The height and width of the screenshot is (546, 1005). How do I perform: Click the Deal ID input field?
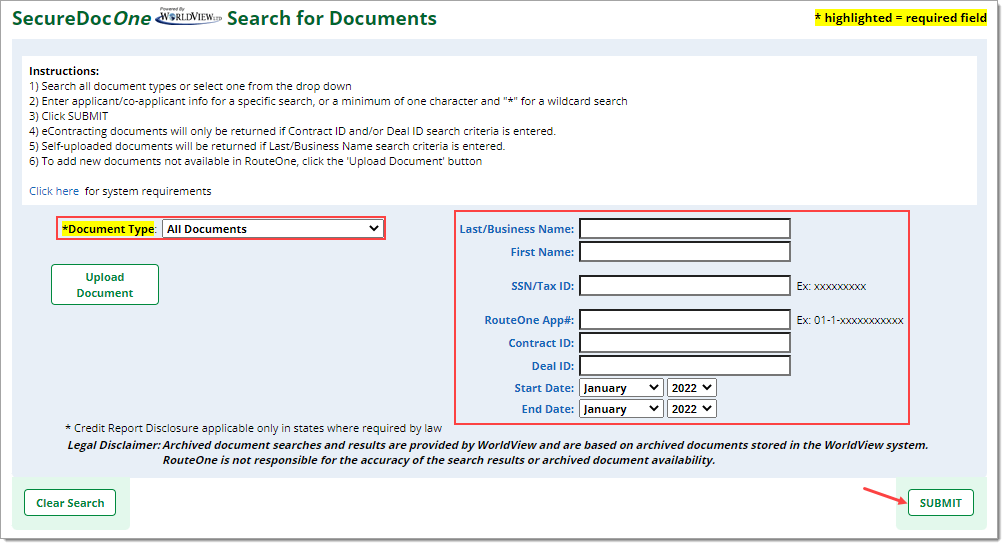click(685, 366)
